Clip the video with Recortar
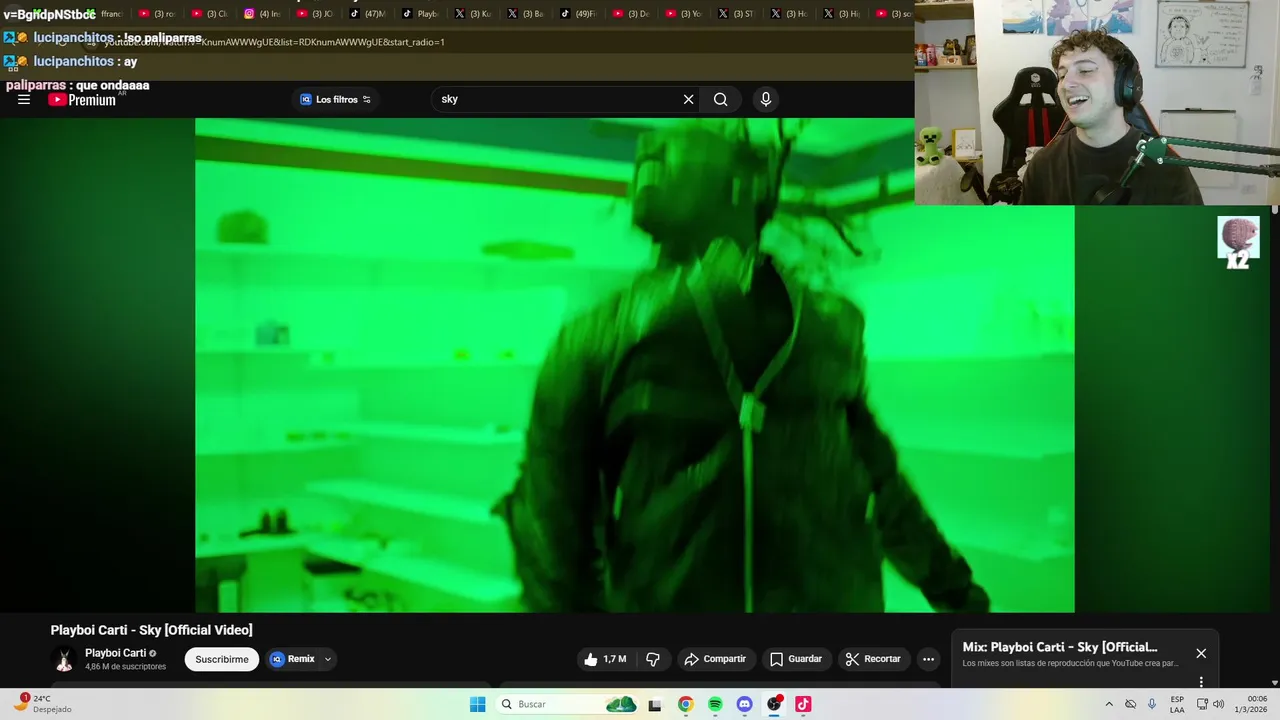The width and height of the screenshot is (1280, 720). (x=874, y=659)
